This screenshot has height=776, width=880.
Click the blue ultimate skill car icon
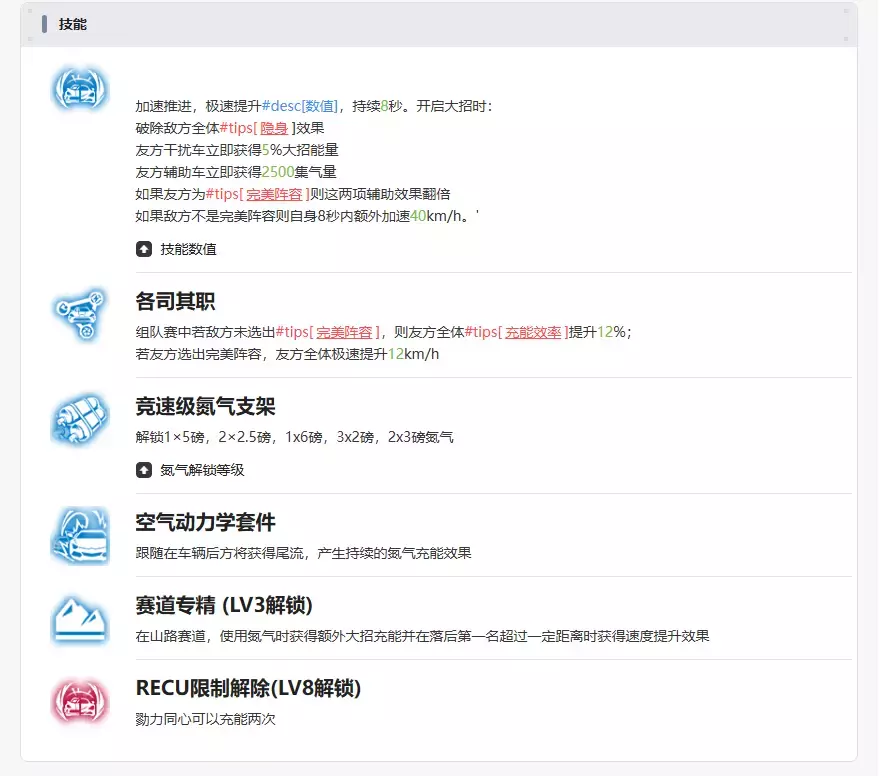pyautogui.click(x=79, y=89)
